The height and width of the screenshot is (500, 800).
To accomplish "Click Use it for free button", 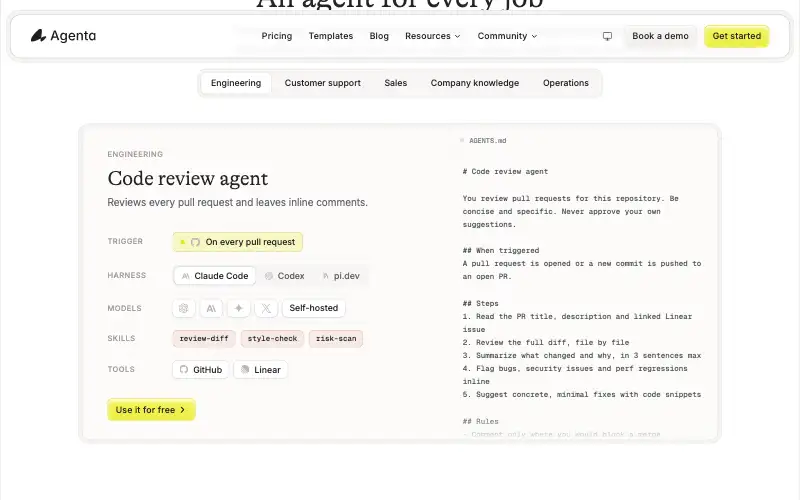I will coord(152,410).
